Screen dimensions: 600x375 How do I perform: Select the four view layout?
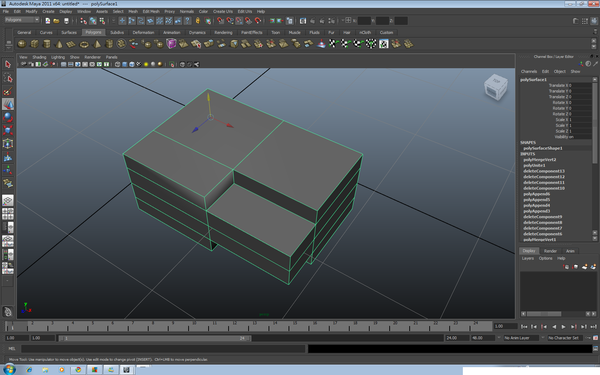(x=8, y=214)
